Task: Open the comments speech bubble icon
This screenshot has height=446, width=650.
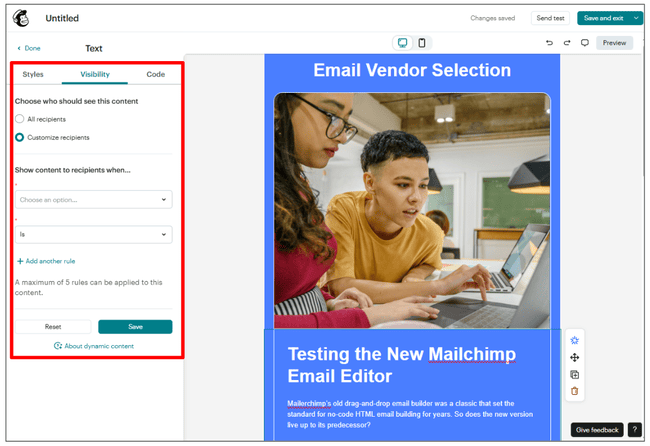Action: (585, 43)
